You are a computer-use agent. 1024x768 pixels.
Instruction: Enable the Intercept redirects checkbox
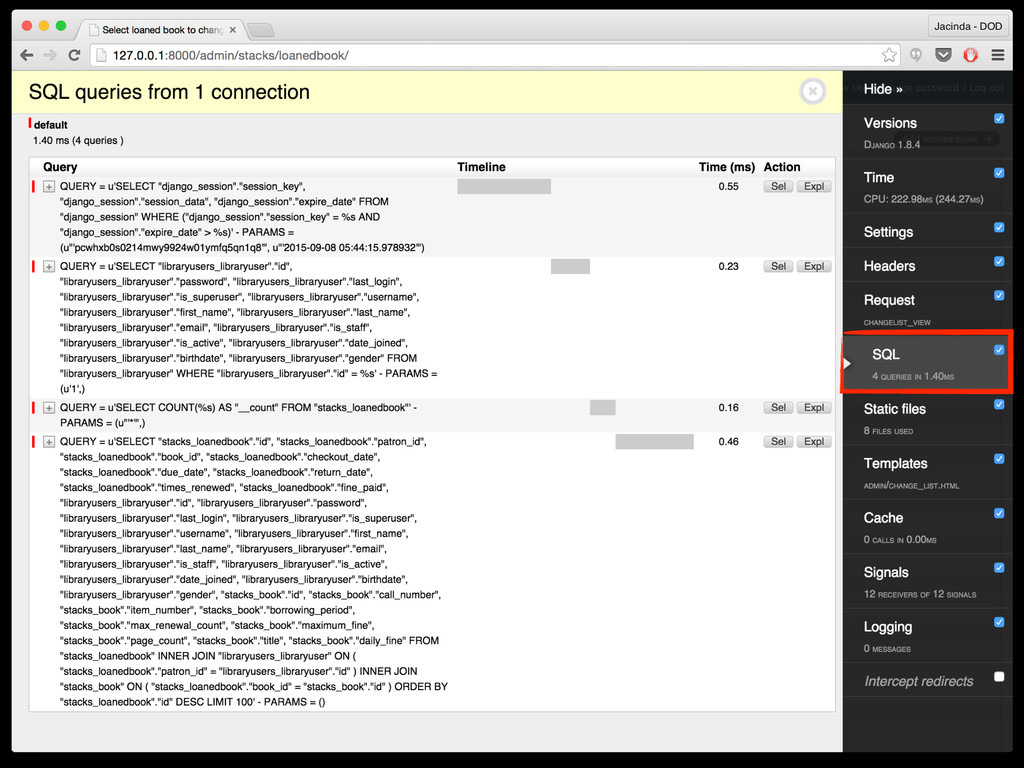tap(999, 677)
